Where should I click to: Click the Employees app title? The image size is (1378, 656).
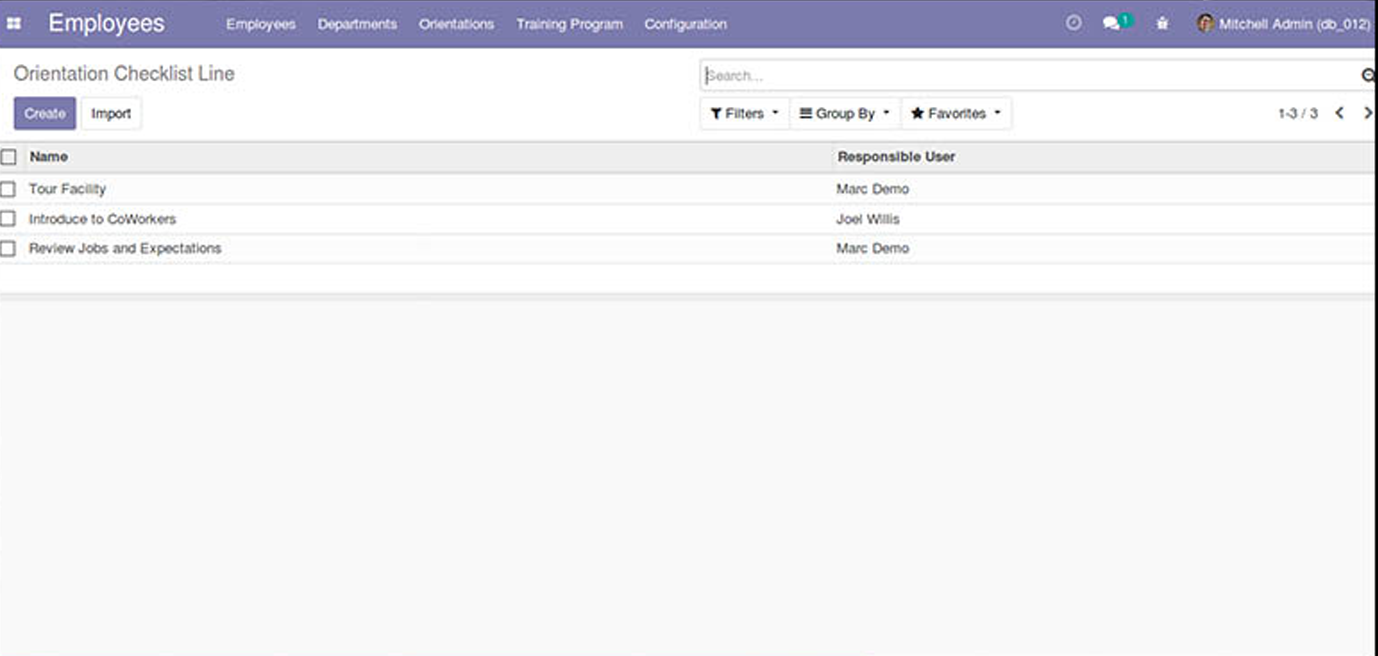pyautogui.click(x=106, y=23)
